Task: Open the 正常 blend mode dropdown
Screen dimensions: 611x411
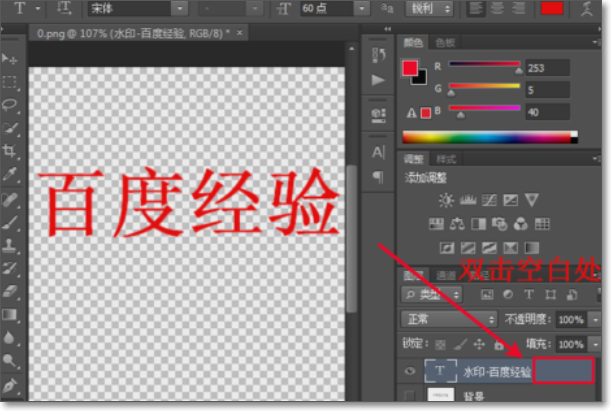Action: tap(449, 319)
